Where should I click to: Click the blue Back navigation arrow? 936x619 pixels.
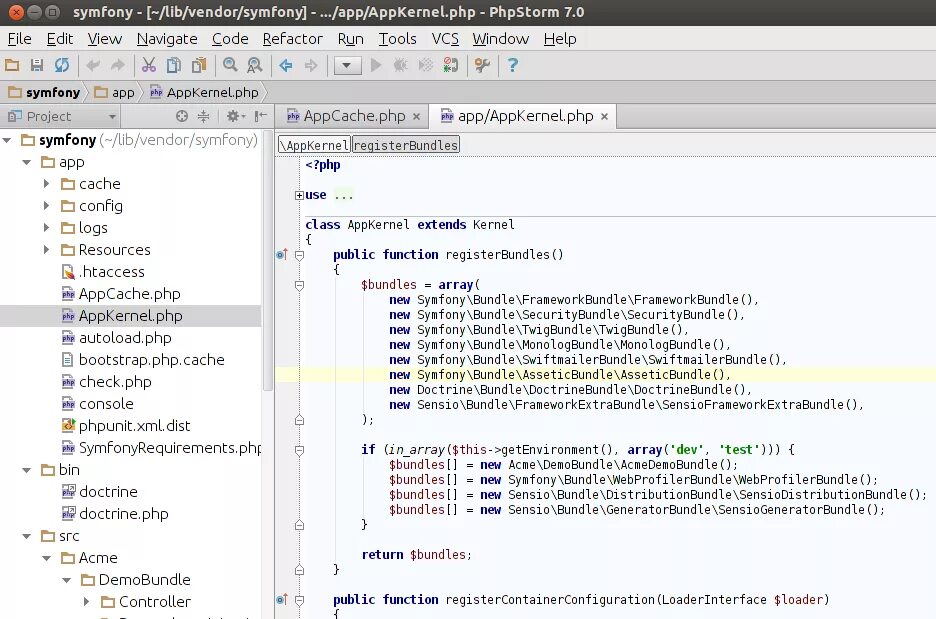coord(286,65)
